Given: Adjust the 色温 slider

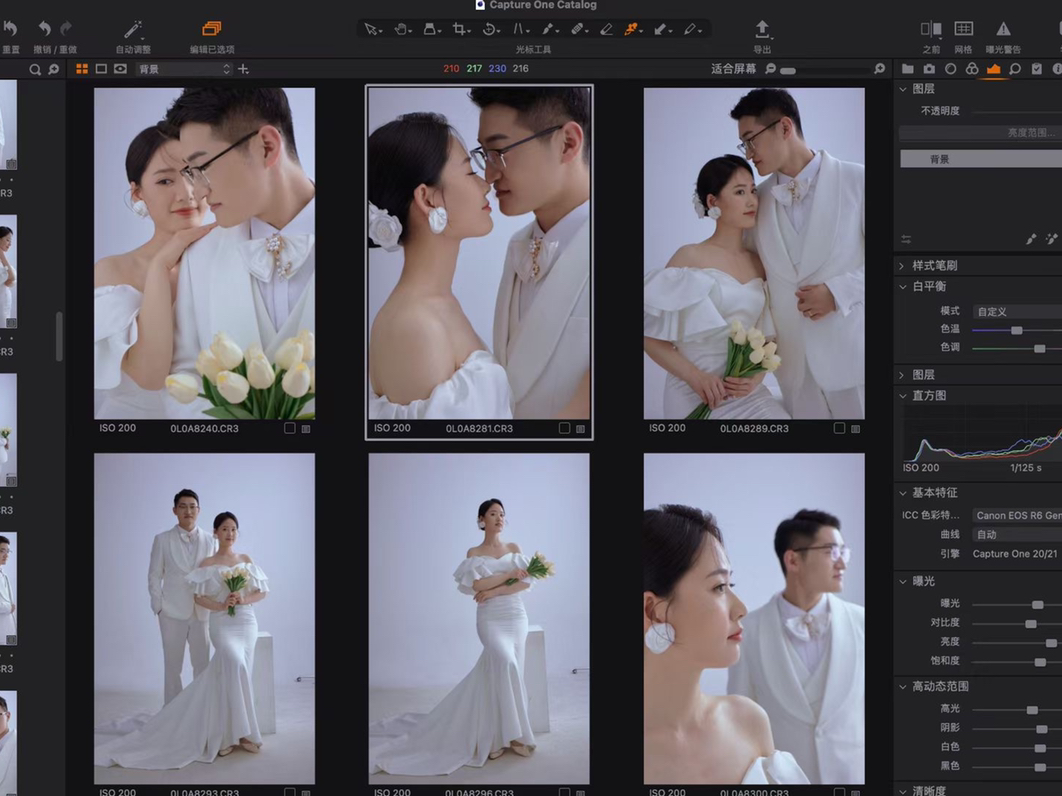Looking at the screenshot, I should click(x=1017, y=330).
